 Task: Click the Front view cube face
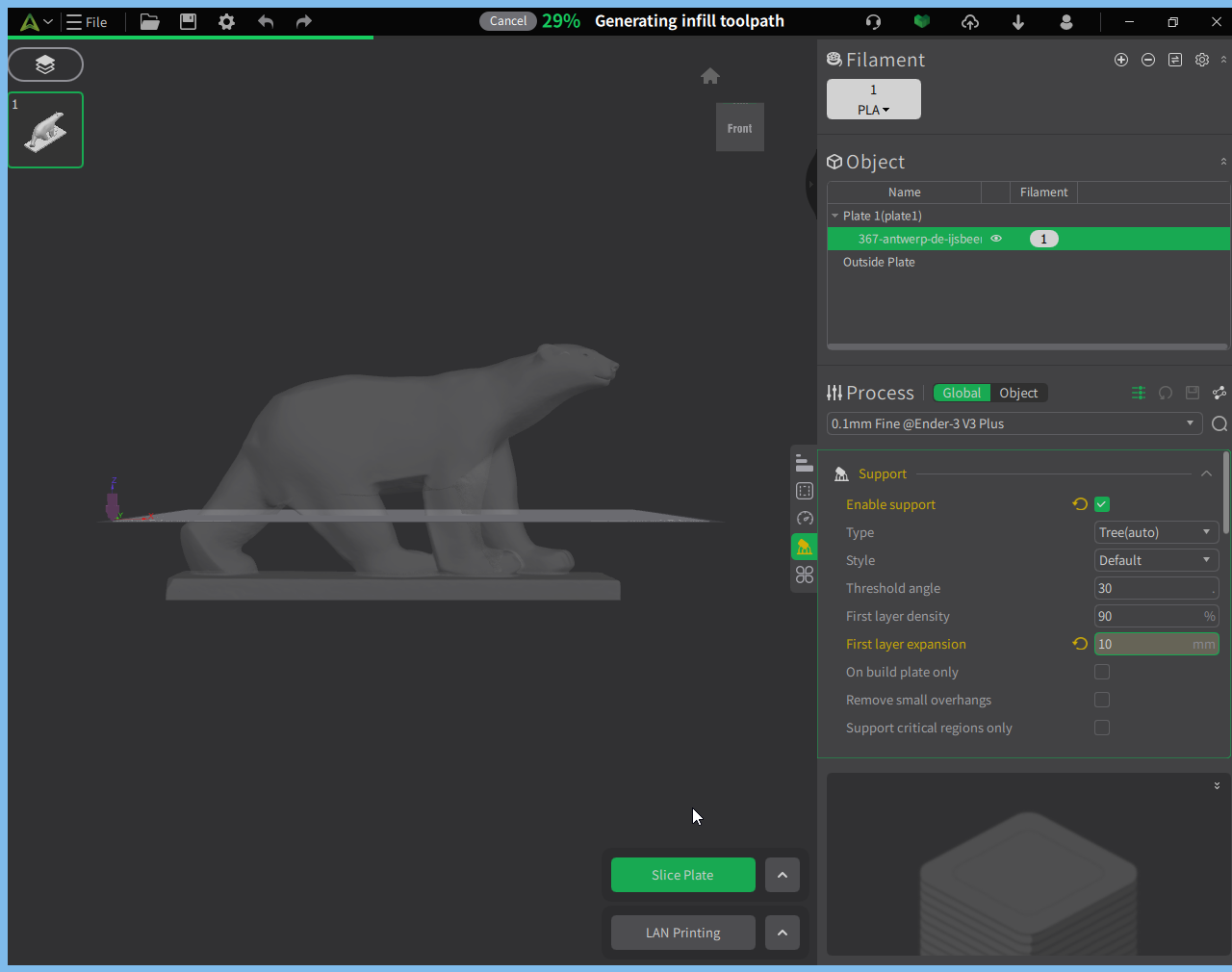pos(740,127)
